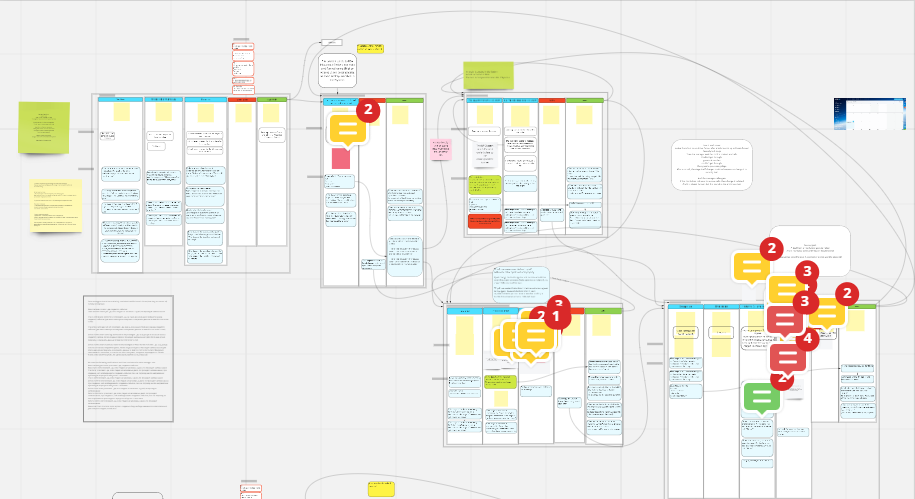Open the red comment bubble with badge 4
915x499 pixels.
point(788,358)
